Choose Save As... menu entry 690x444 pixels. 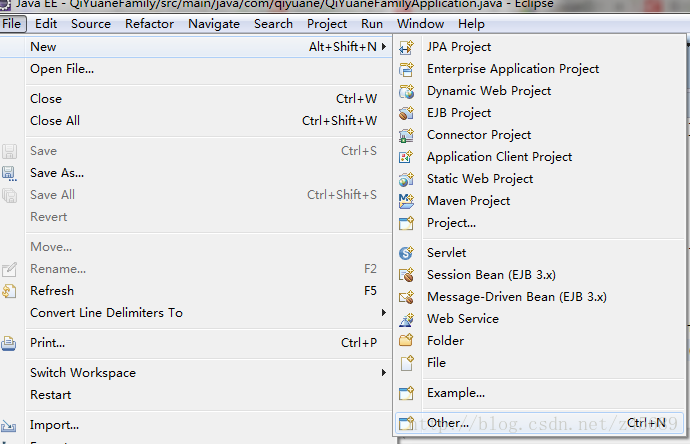tap(196, 172)
